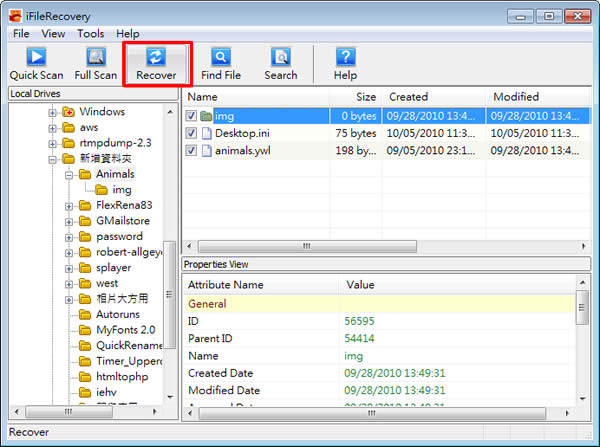Click the west folder icon
The image size is (600, 447).
pyautogui.click(x=85, y=283)
